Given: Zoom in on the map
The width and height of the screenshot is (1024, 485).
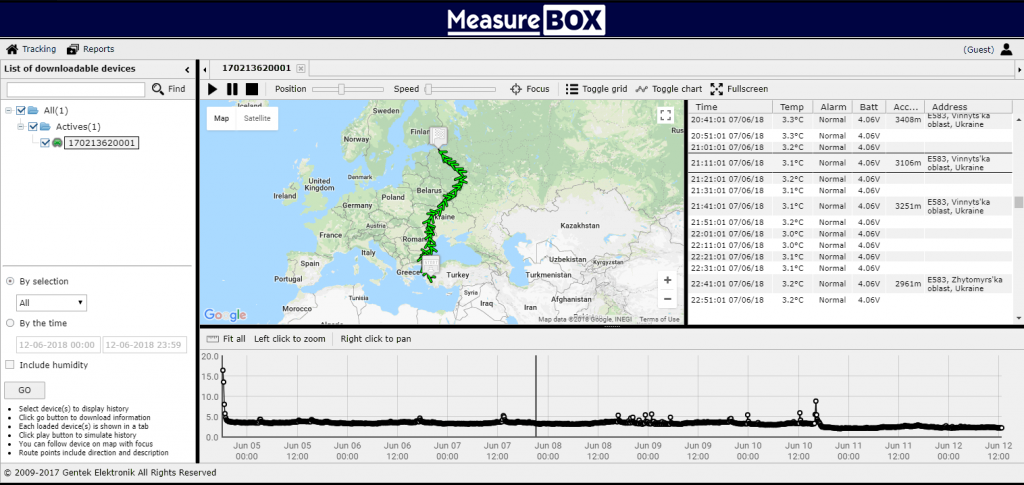Looking at the screenshot, I should pyautogui.click(x=667, y=281).
